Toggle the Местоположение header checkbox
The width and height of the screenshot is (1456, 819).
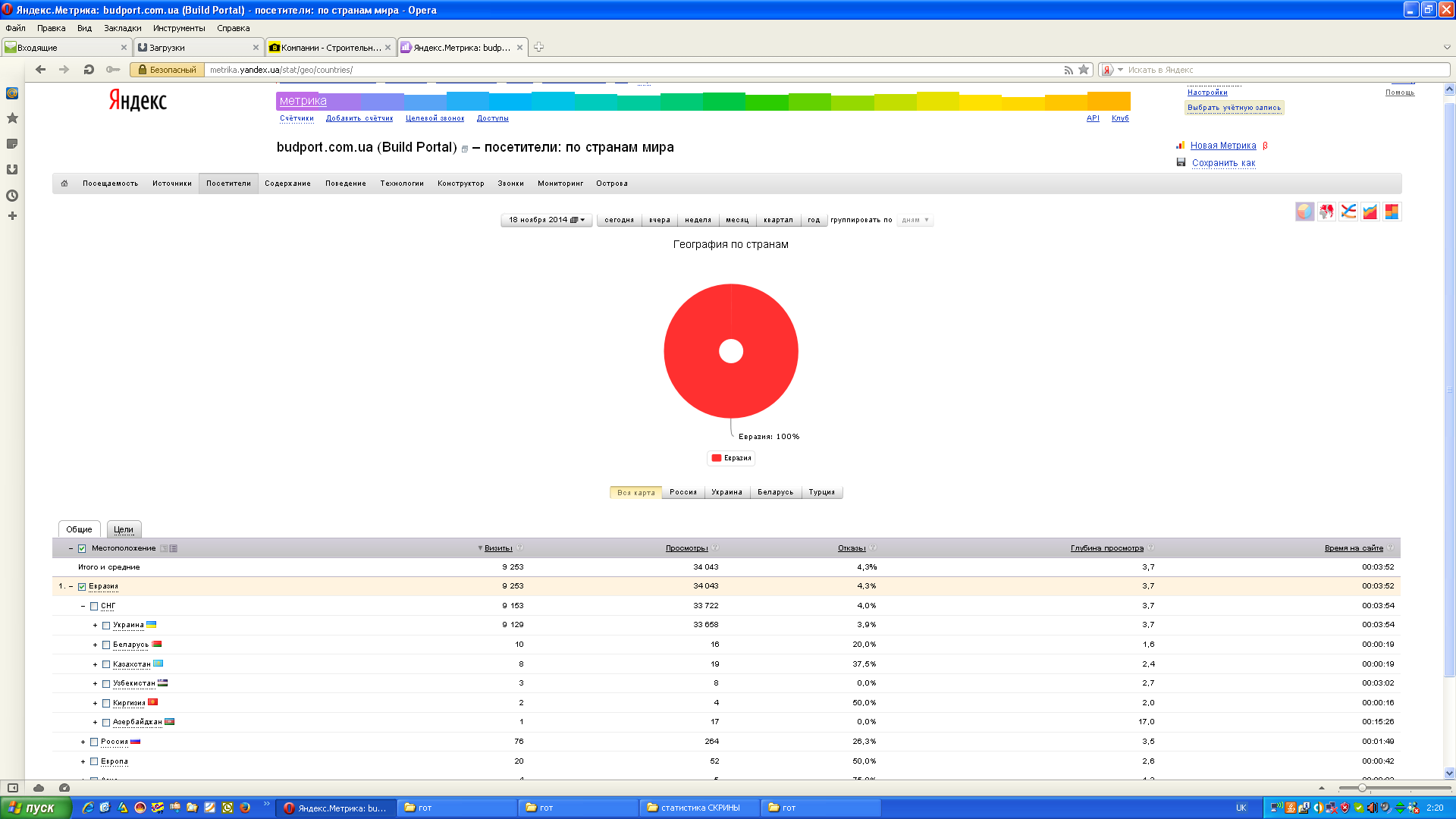(x=82, y=549)
